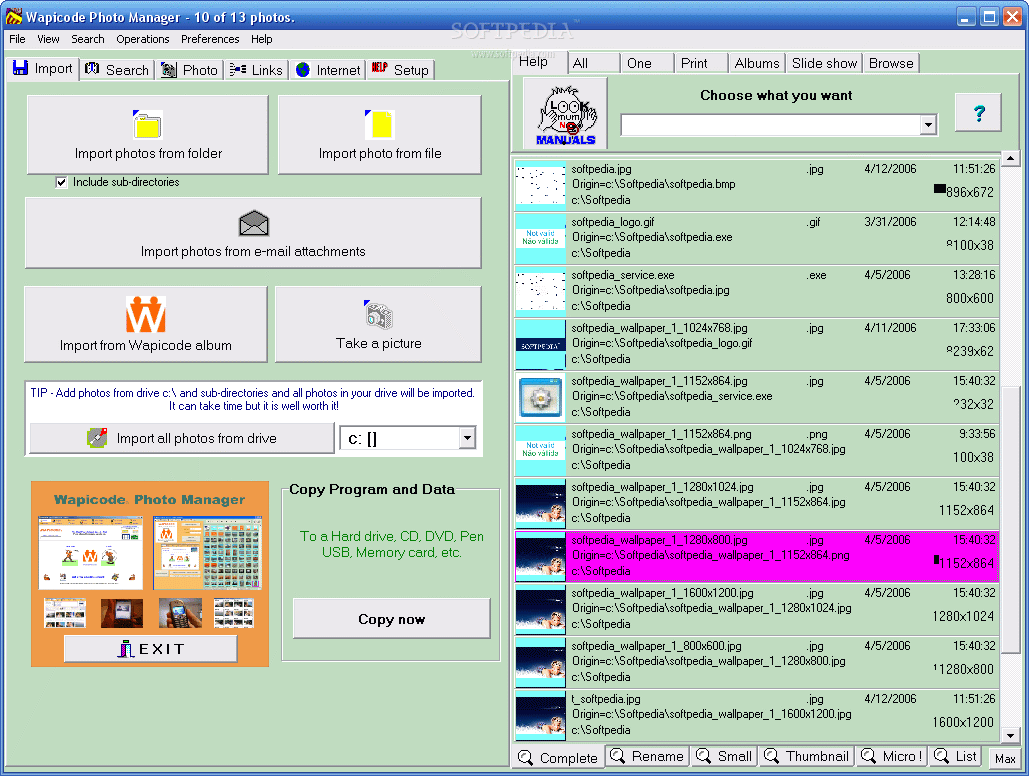Open the Help menu in menu bar
The height and width of the screenshot is (776, 1029).
click(261, 39)
